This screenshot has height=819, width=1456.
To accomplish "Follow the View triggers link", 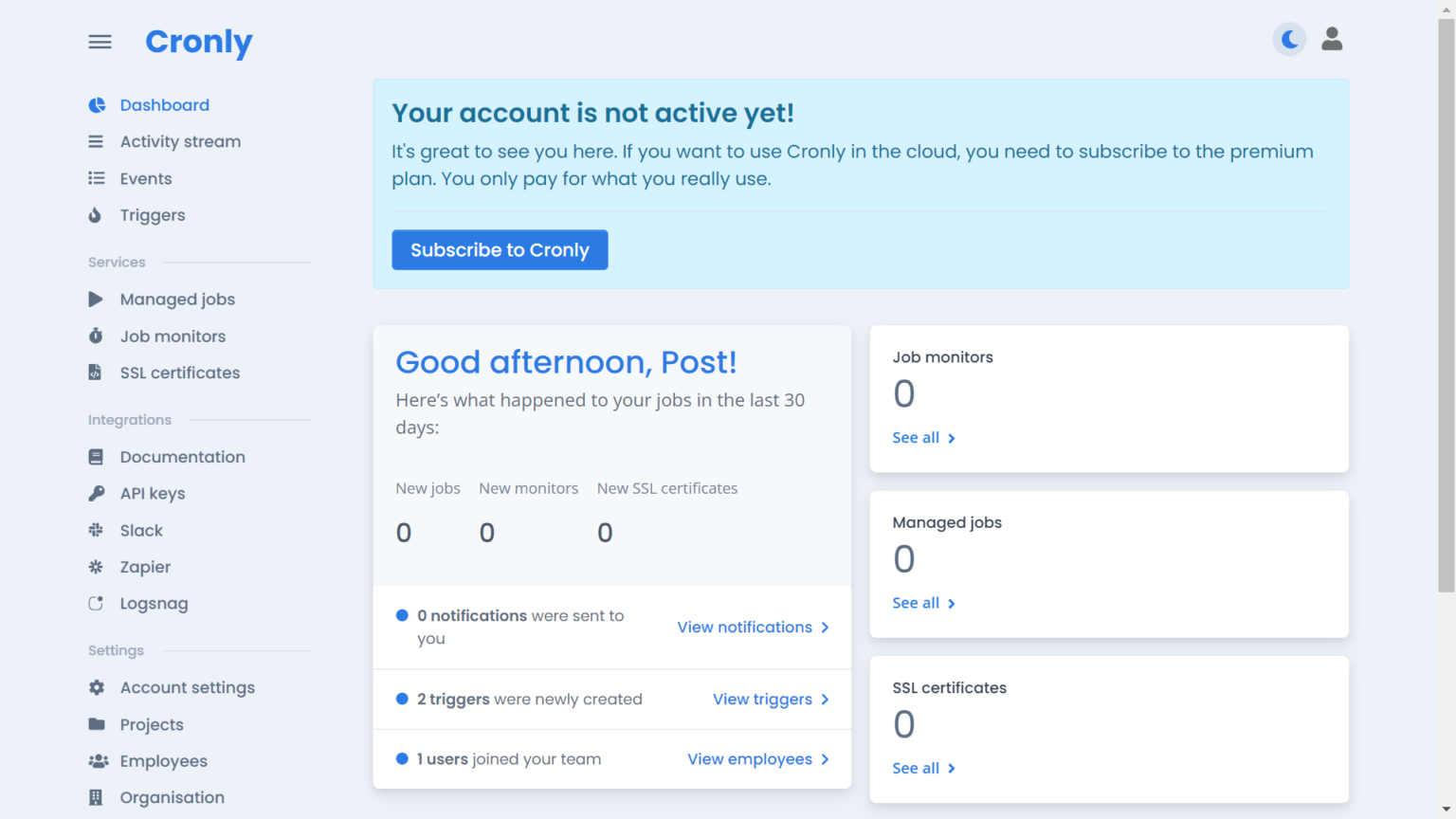I will pyautogui.click(x=762, y=700).
